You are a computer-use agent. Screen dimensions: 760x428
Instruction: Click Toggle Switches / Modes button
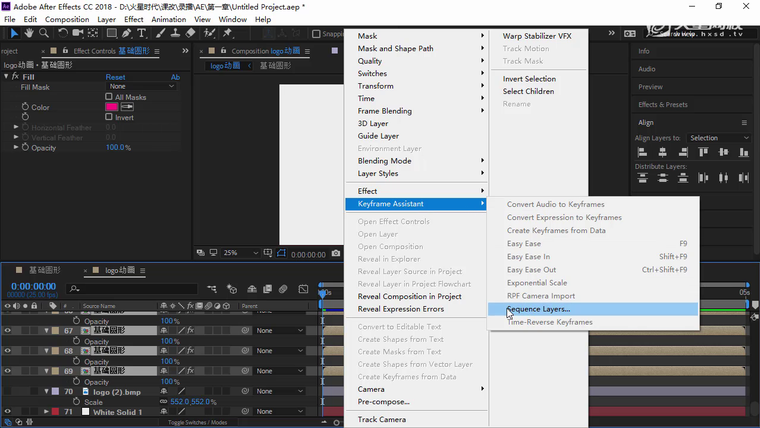pos(200,423)
